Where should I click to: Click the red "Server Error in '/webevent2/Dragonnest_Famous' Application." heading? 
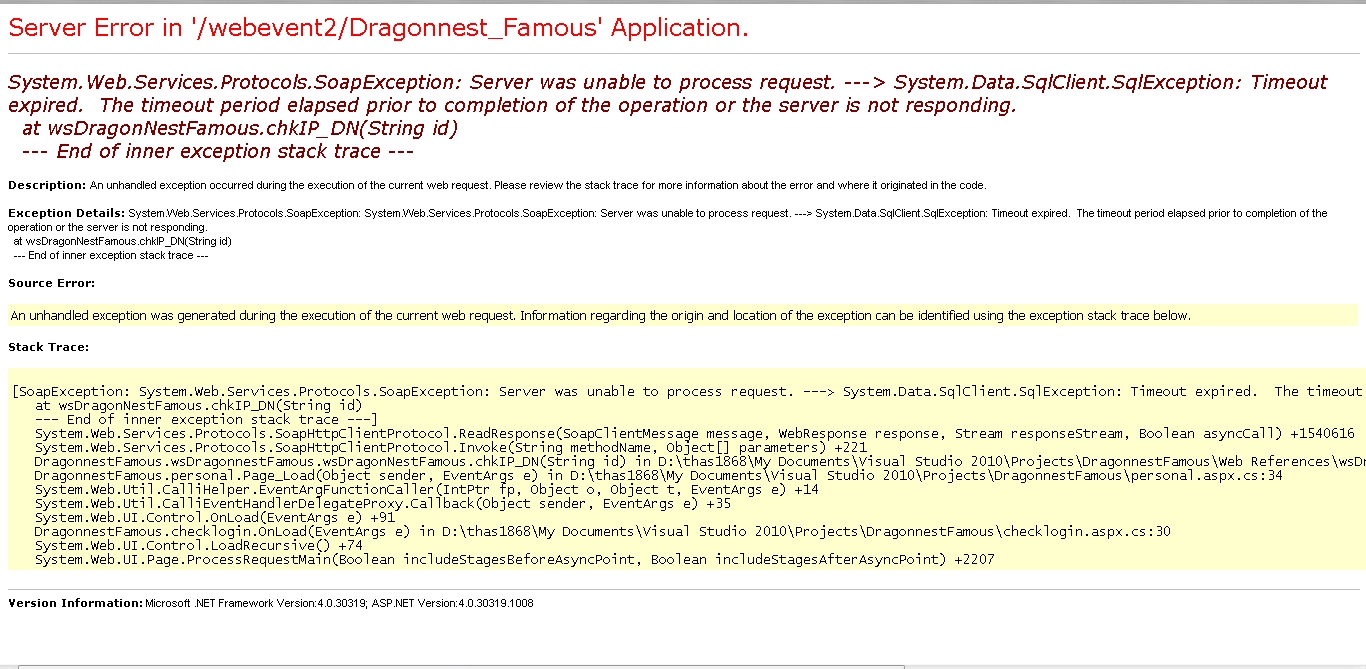(x=378, y=28)
